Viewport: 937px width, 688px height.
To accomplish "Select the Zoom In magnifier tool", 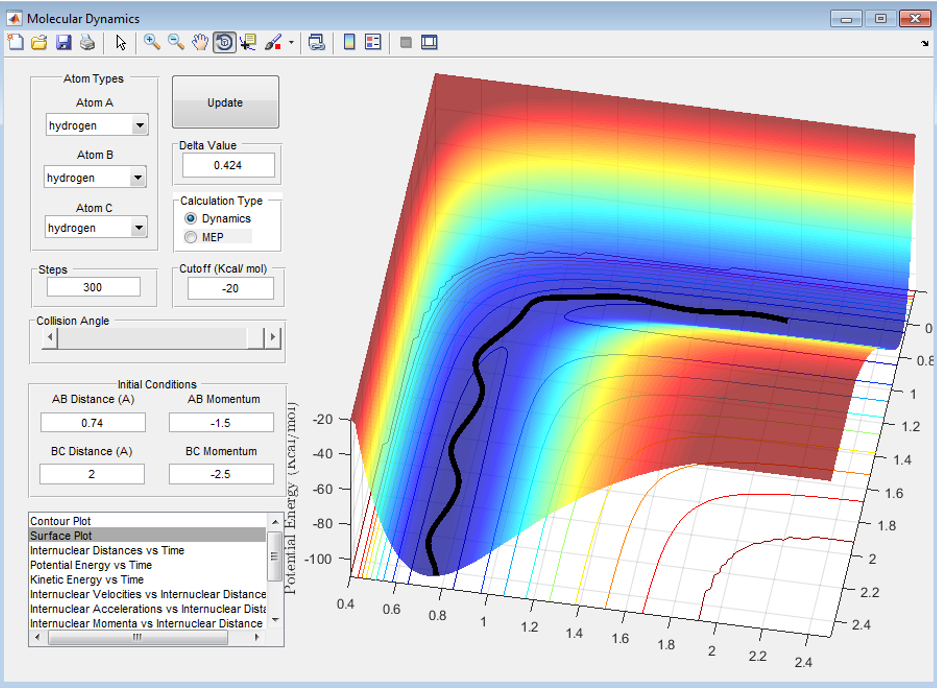I will (x=152, y=42).
